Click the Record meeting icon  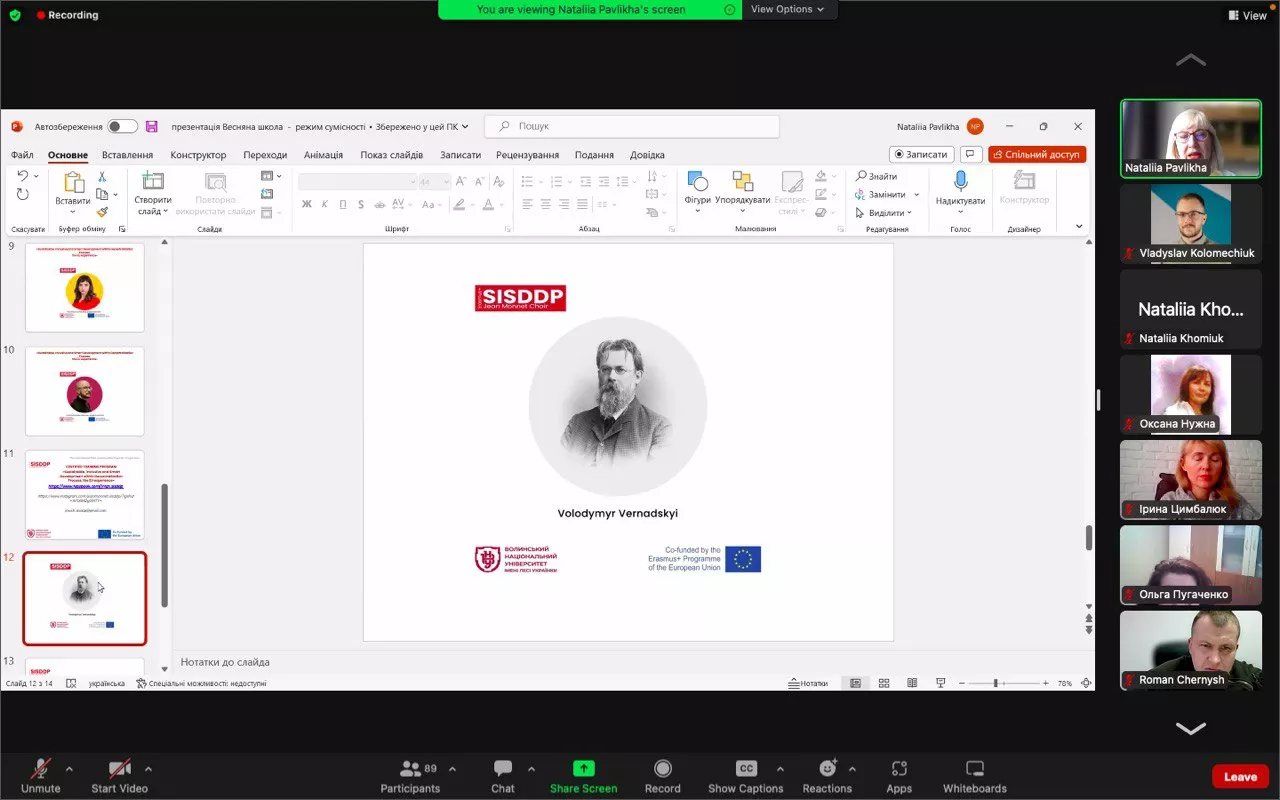coord(662,769)
